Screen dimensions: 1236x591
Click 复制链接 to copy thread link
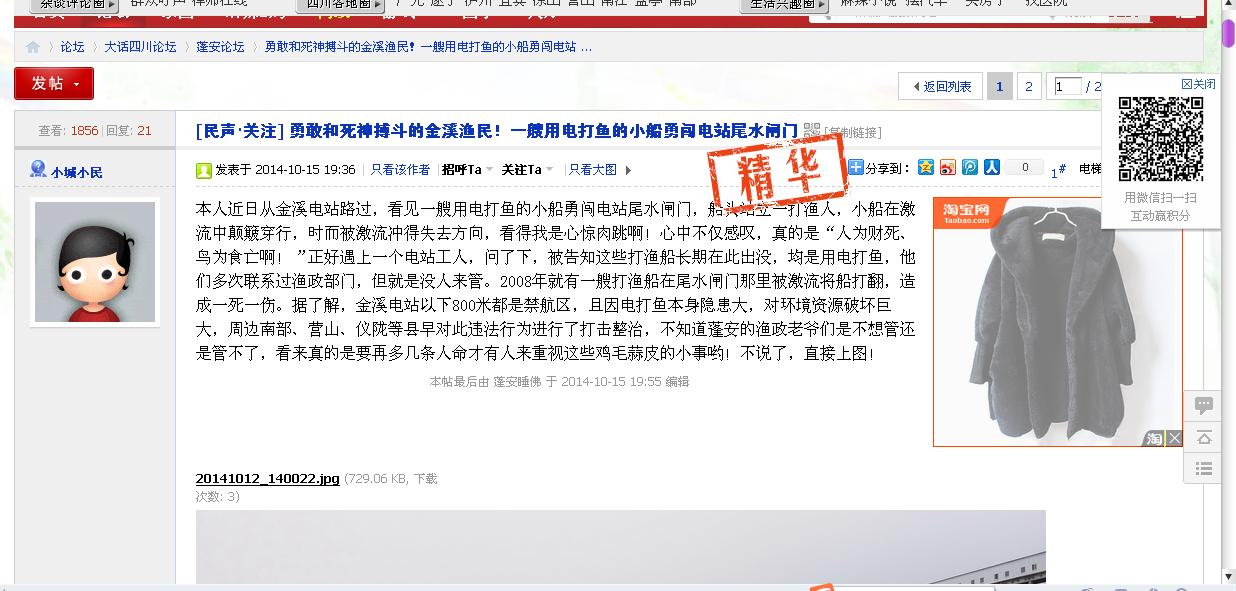coord(853,132)
